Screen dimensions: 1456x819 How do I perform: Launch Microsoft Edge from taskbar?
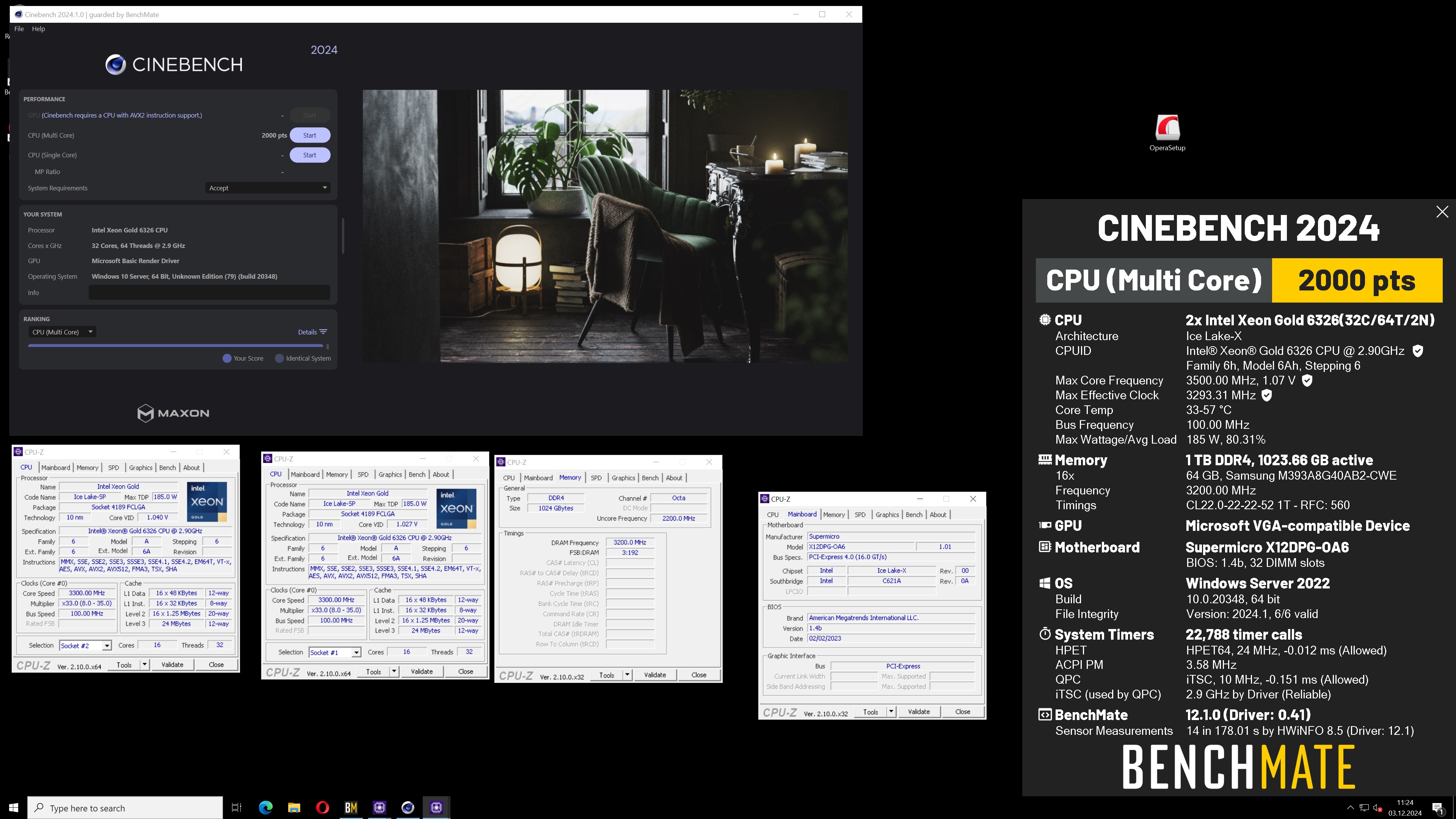click(x=265, y=808)
